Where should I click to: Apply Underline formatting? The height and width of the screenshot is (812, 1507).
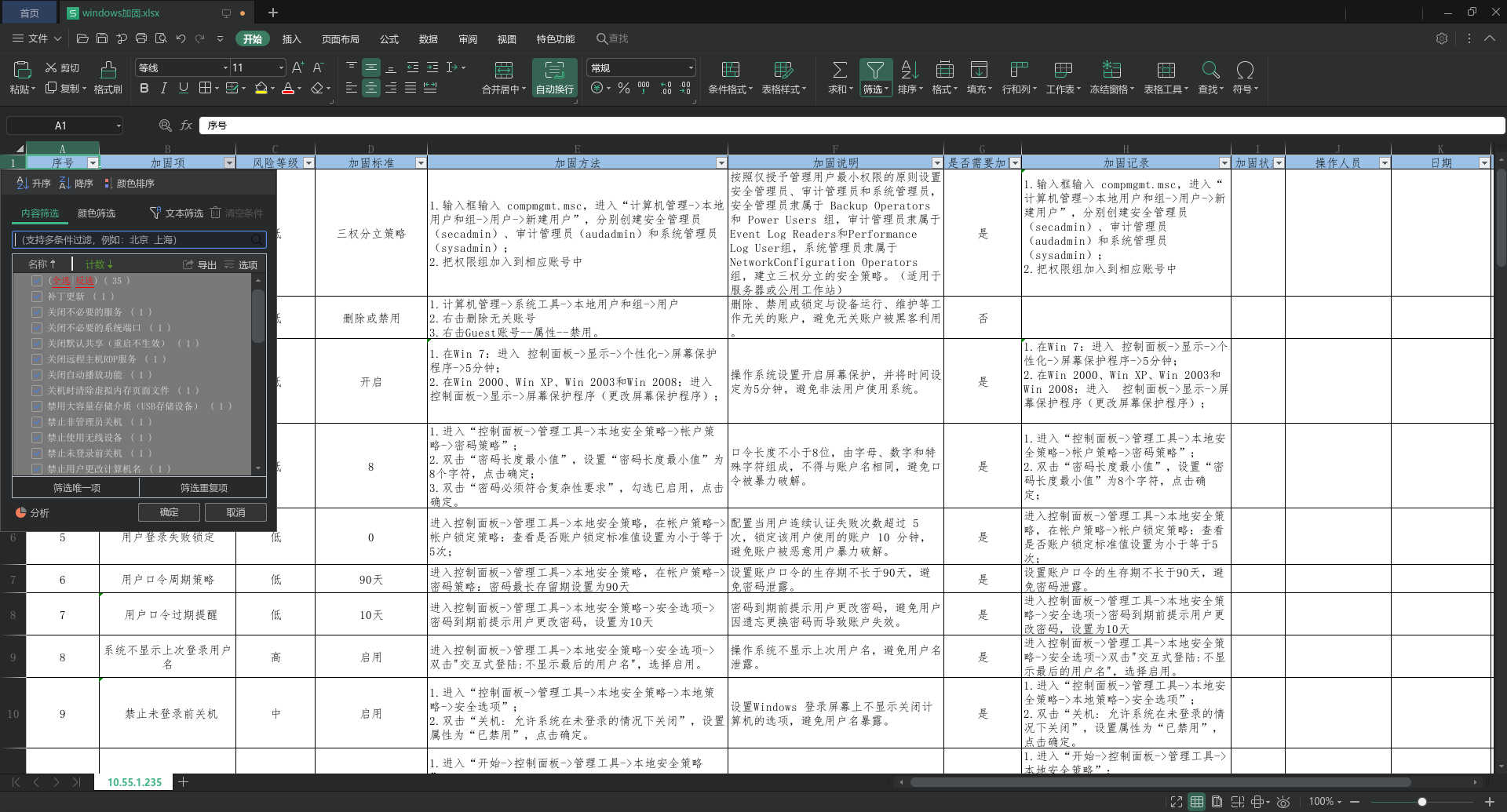click(183, 88)
